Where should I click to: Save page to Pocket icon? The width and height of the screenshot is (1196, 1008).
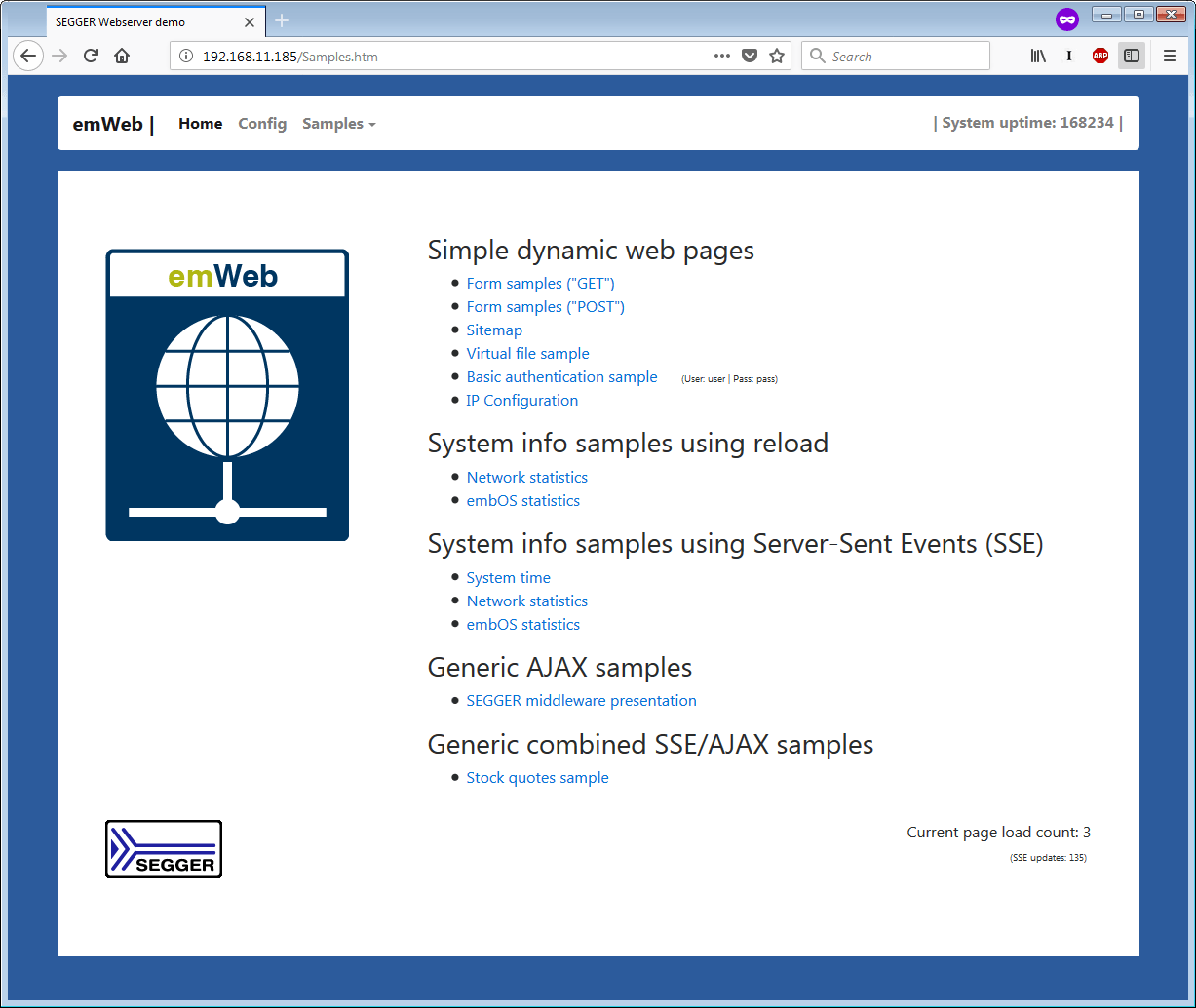tap(750, 56)
